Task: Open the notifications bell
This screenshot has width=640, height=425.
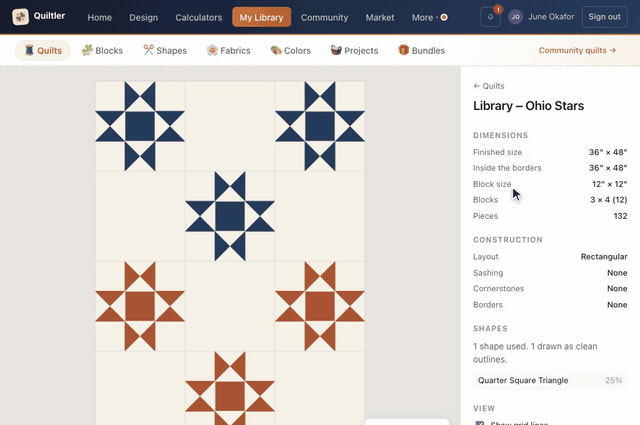Action: 490,17
